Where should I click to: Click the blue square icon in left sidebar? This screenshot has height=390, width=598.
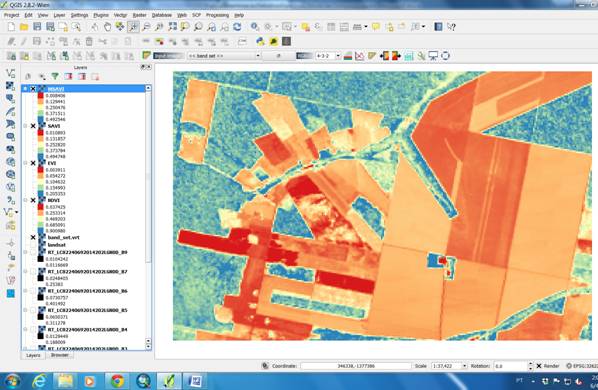pyautogui.click(x=11, y=294)
